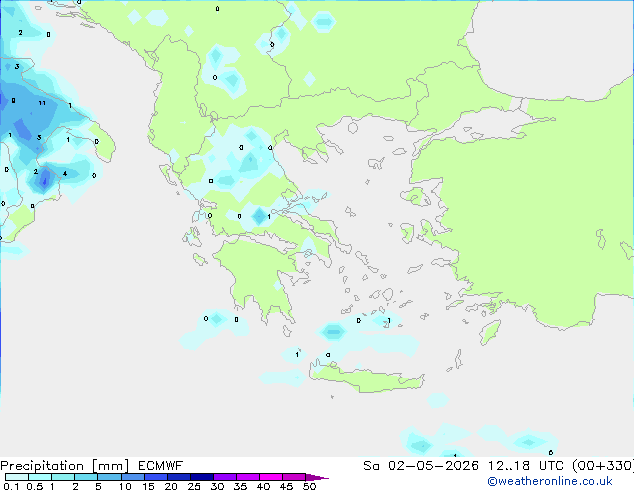The height and width of the screenshot is (490, 634).
Task: Click the '4' precipitation value on map
Action: (x=65, y=174)
